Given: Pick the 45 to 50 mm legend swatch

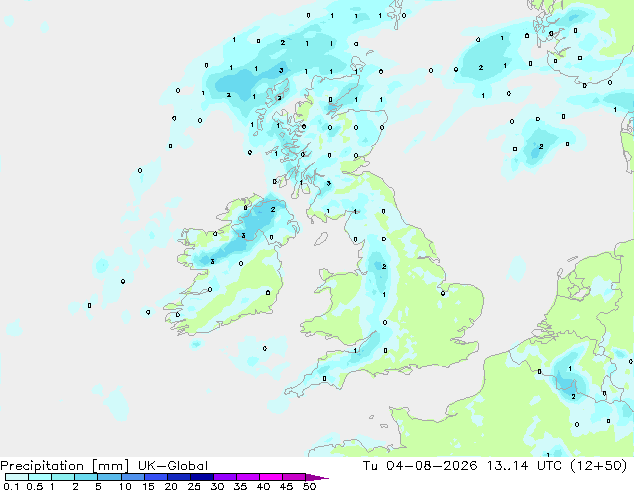Looking at the screenshot, I should tap(294, 477).
